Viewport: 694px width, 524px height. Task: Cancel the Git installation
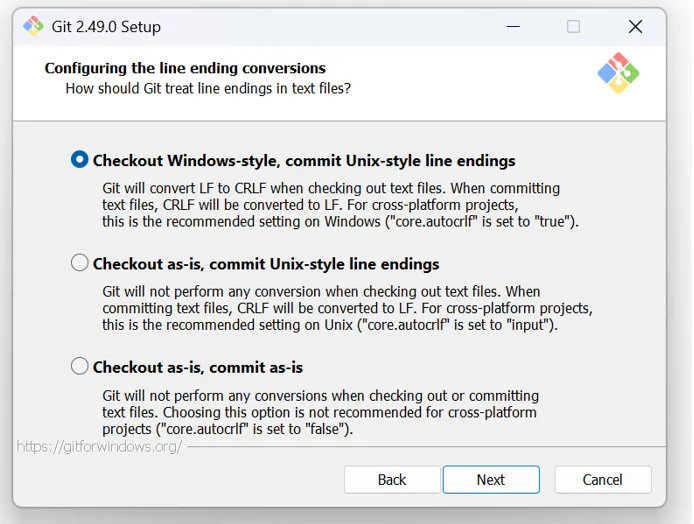pos(602,480)
